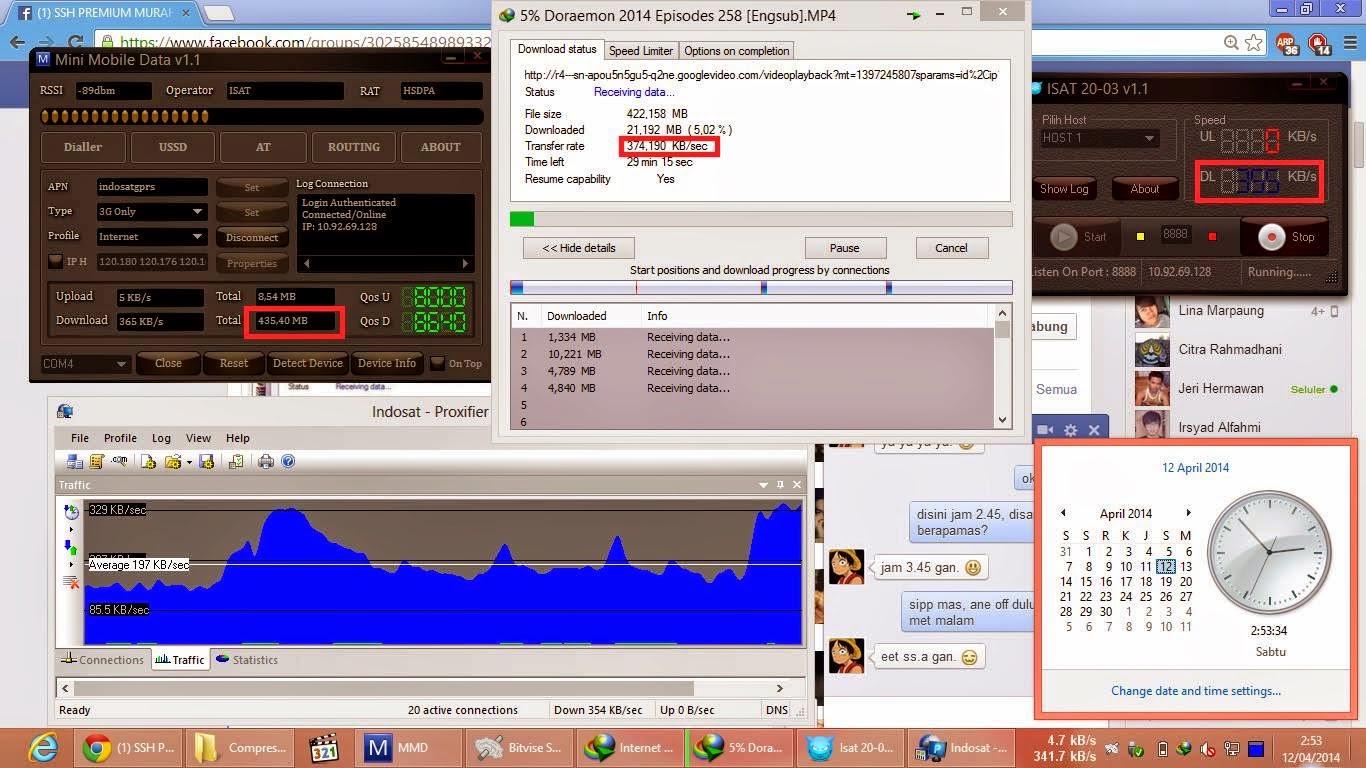Click Change date and time settings link

(x=1196, y=691)
